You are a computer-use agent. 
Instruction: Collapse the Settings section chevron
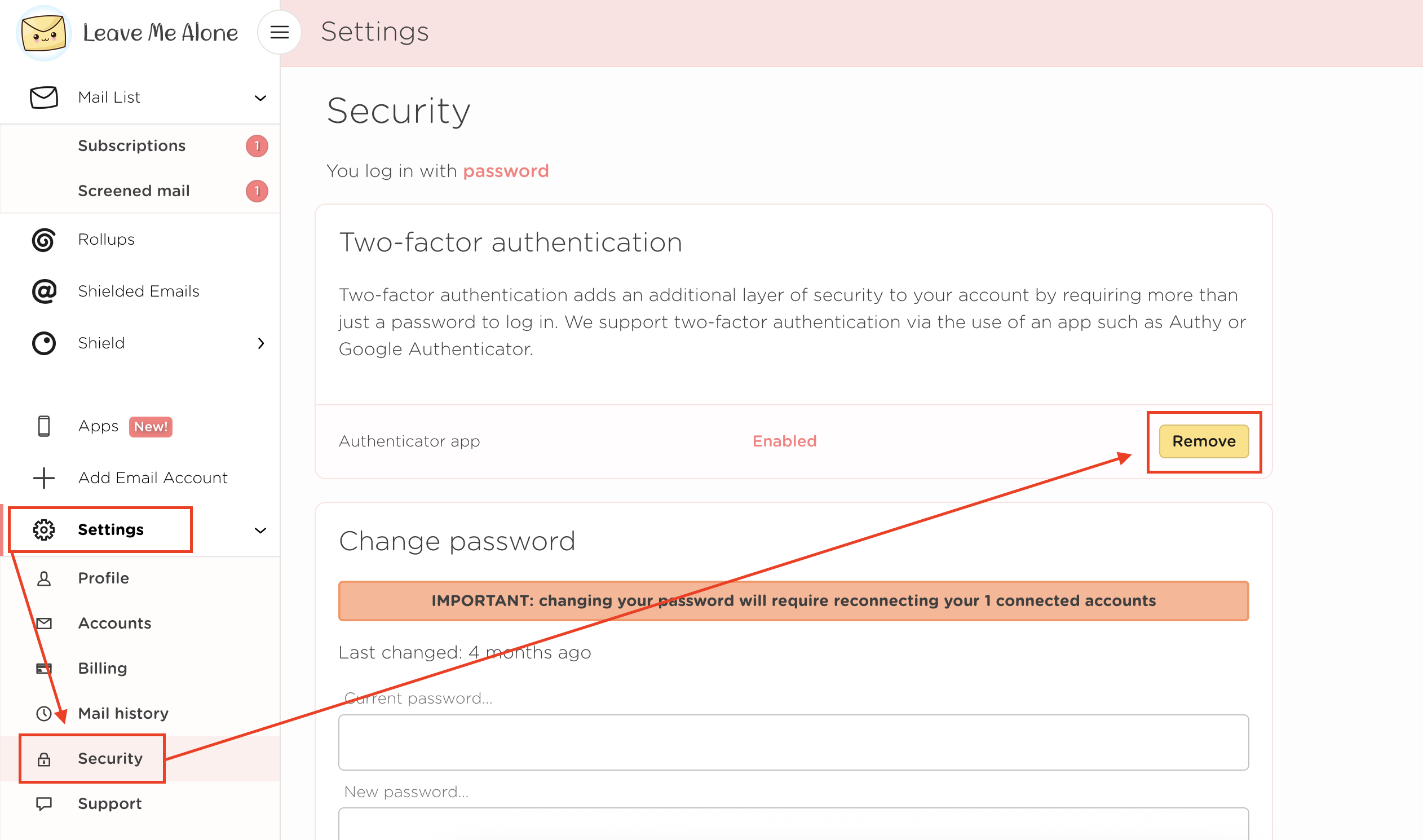260,530
